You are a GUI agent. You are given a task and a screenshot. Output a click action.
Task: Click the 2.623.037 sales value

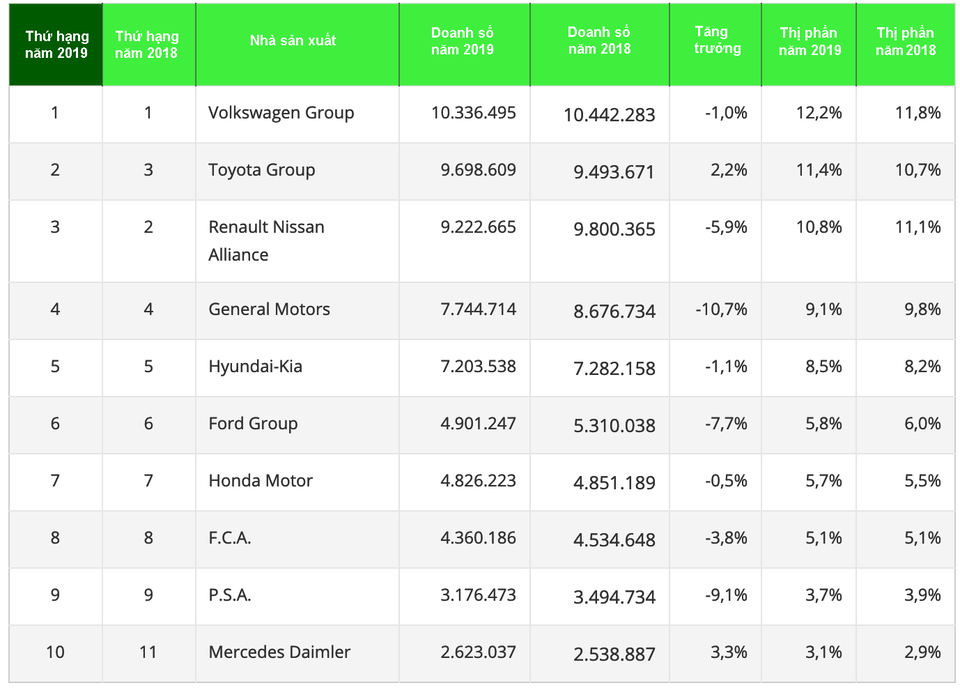pos(478,652)
